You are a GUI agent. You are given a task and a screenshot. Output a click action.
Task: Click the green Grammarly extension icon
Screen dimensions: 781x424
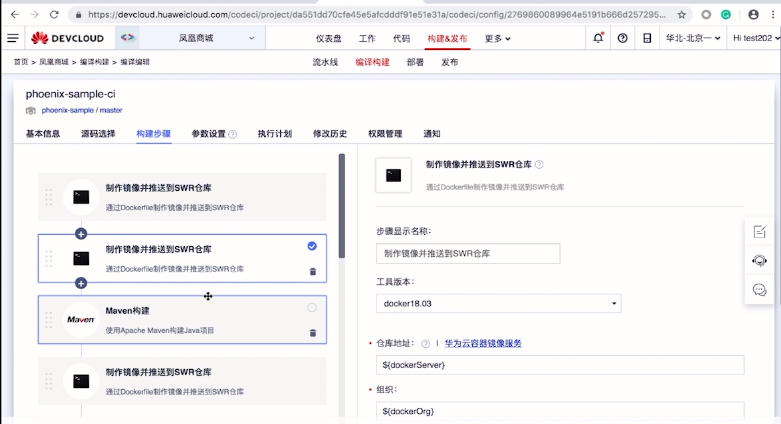(726, 14)
